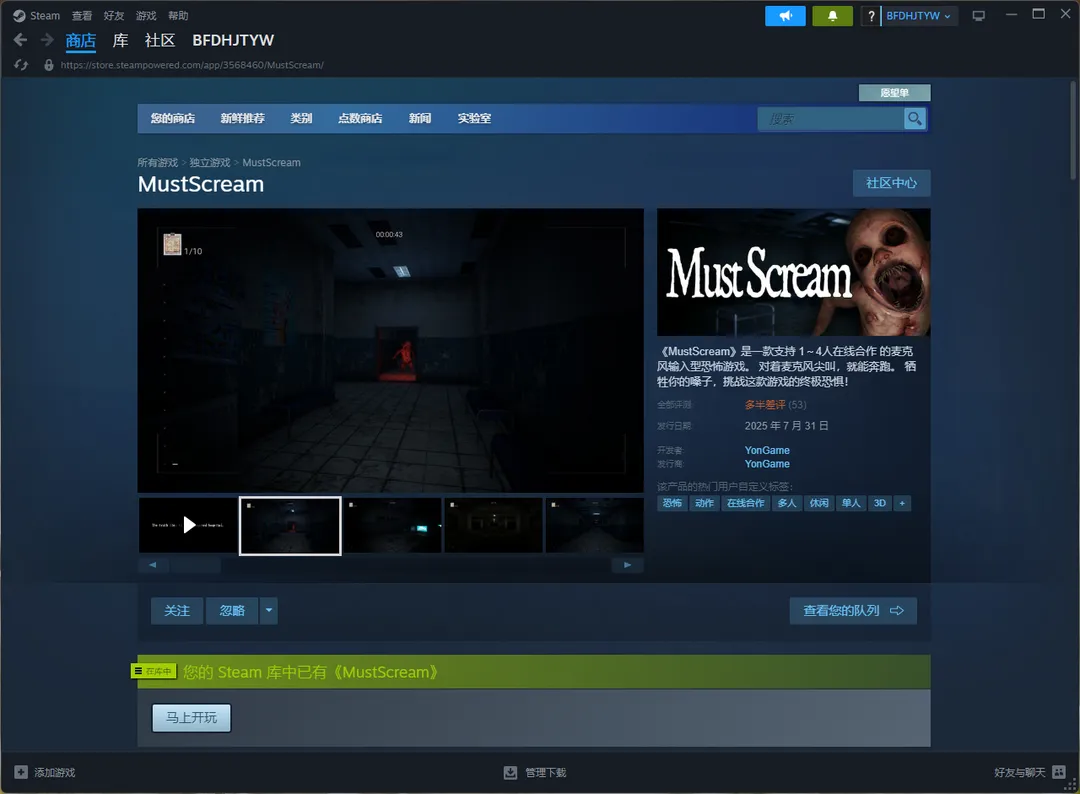The width and height of the screenshot is (1080, 794).
Task: Click the store search magnifier icon
Action: pos(914,119)
